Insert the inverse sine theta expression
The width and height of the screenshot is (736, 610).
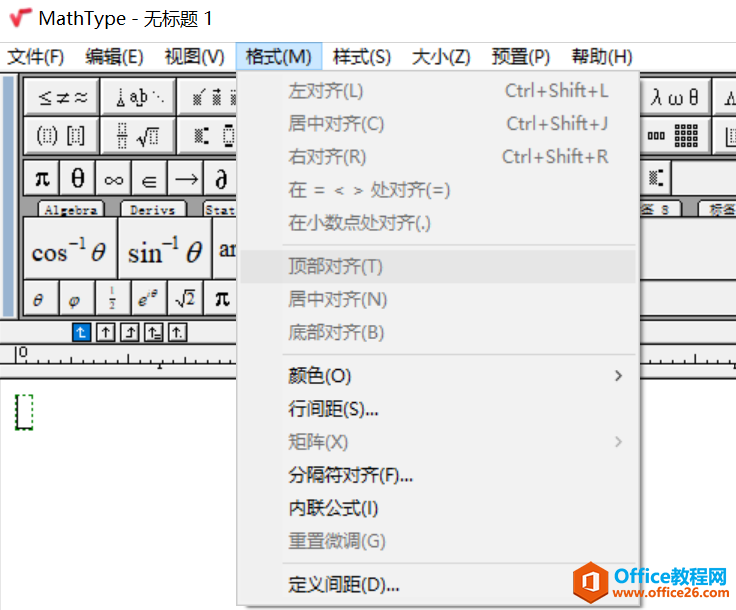click(x=165, y=249)
